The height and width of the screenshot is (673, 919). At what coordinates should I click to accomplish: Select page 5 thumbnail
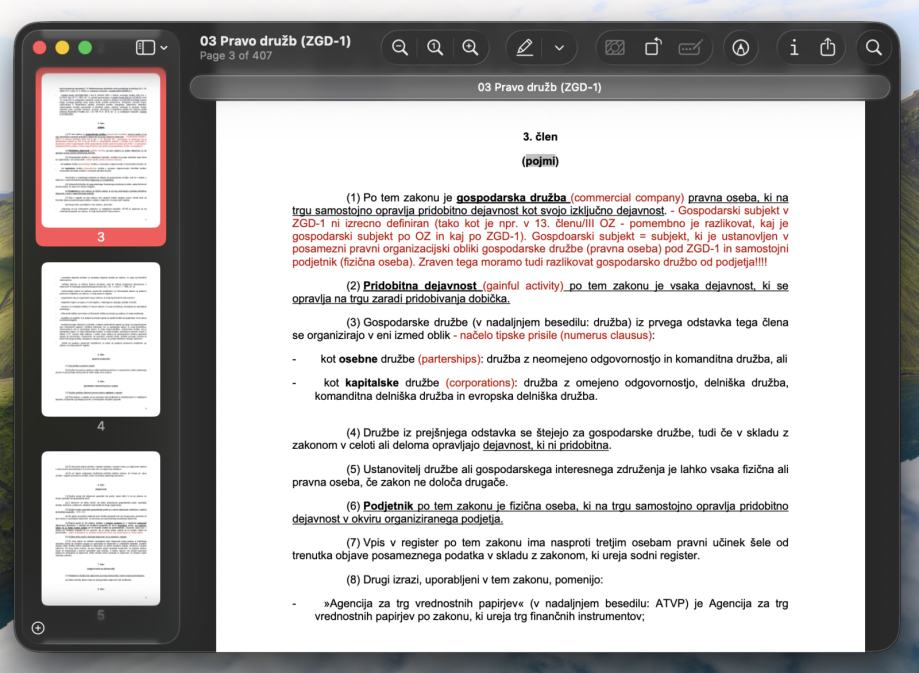point(101,528)
